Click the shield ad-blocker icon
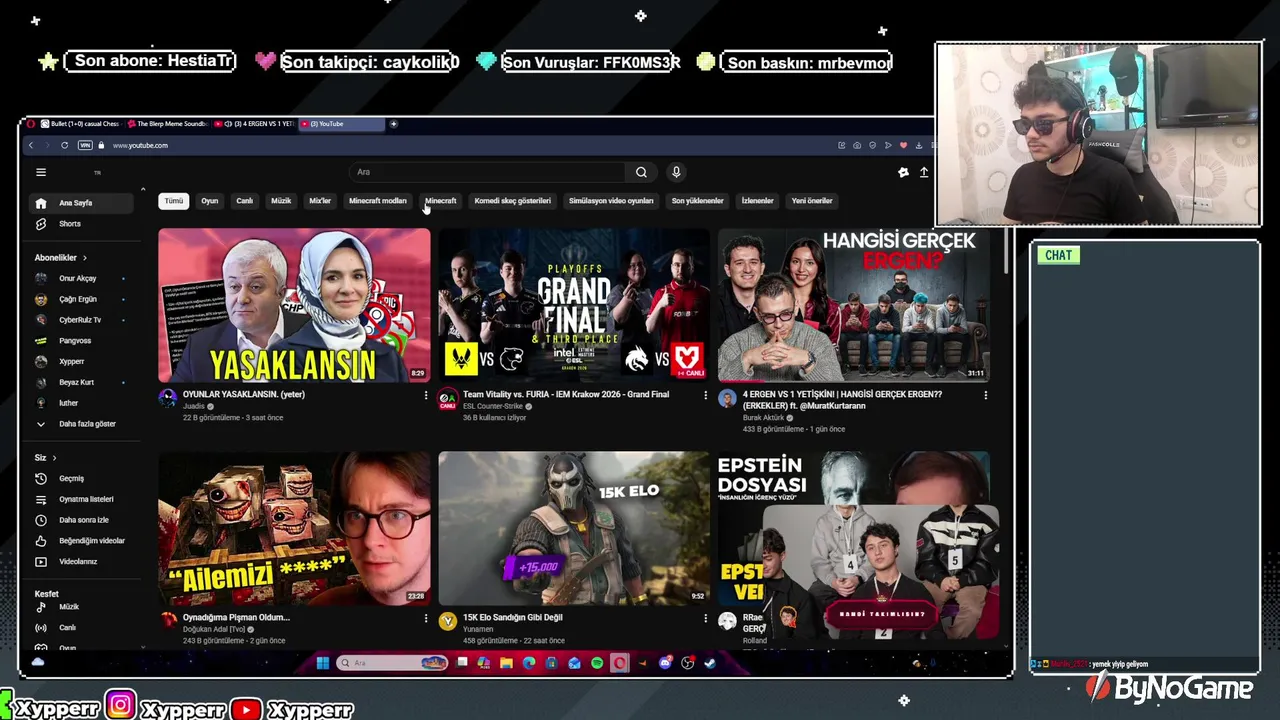 coord(872,145)
